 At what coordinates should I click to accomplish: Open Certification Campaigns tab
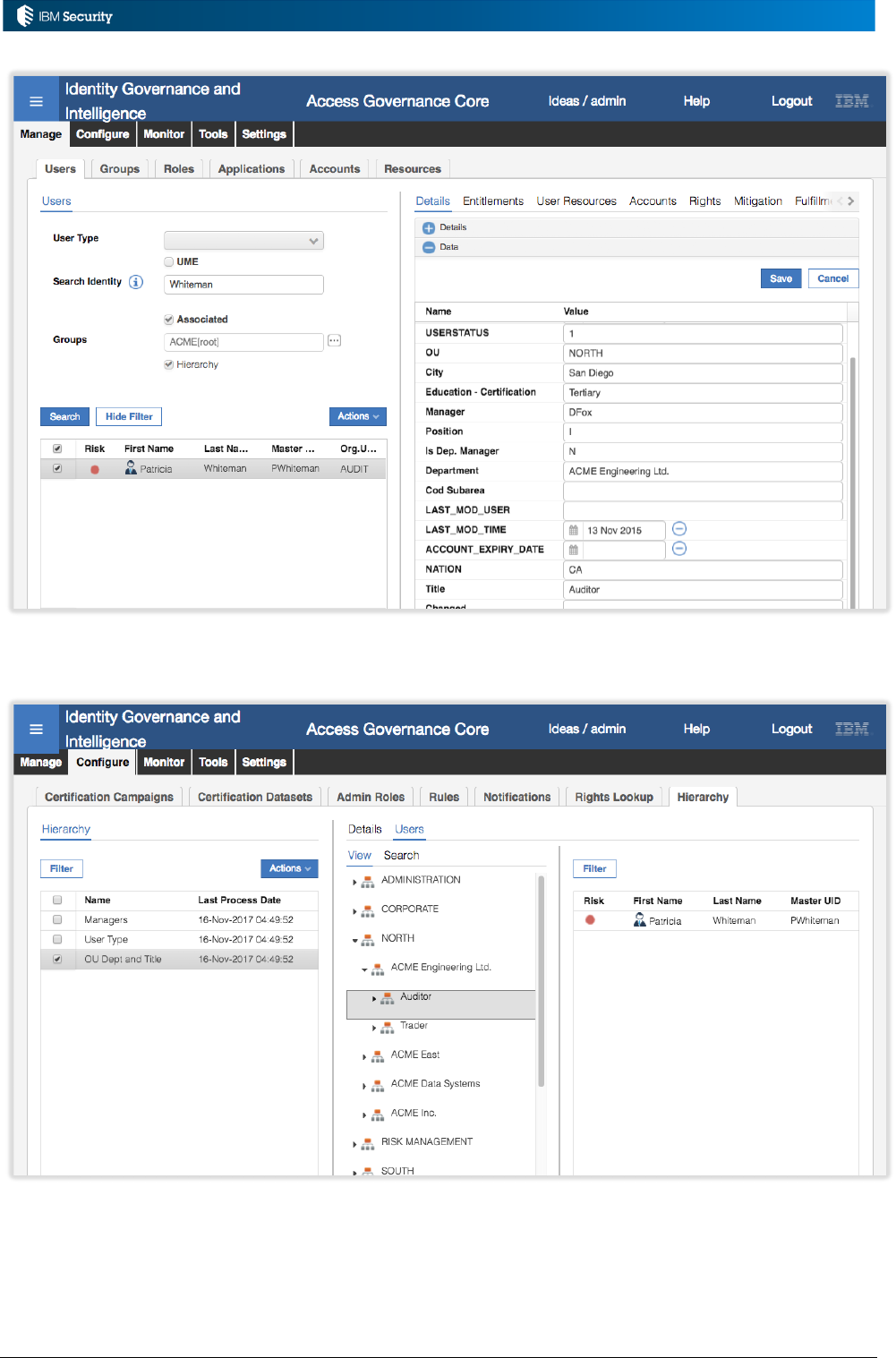[x=109, y=798]
